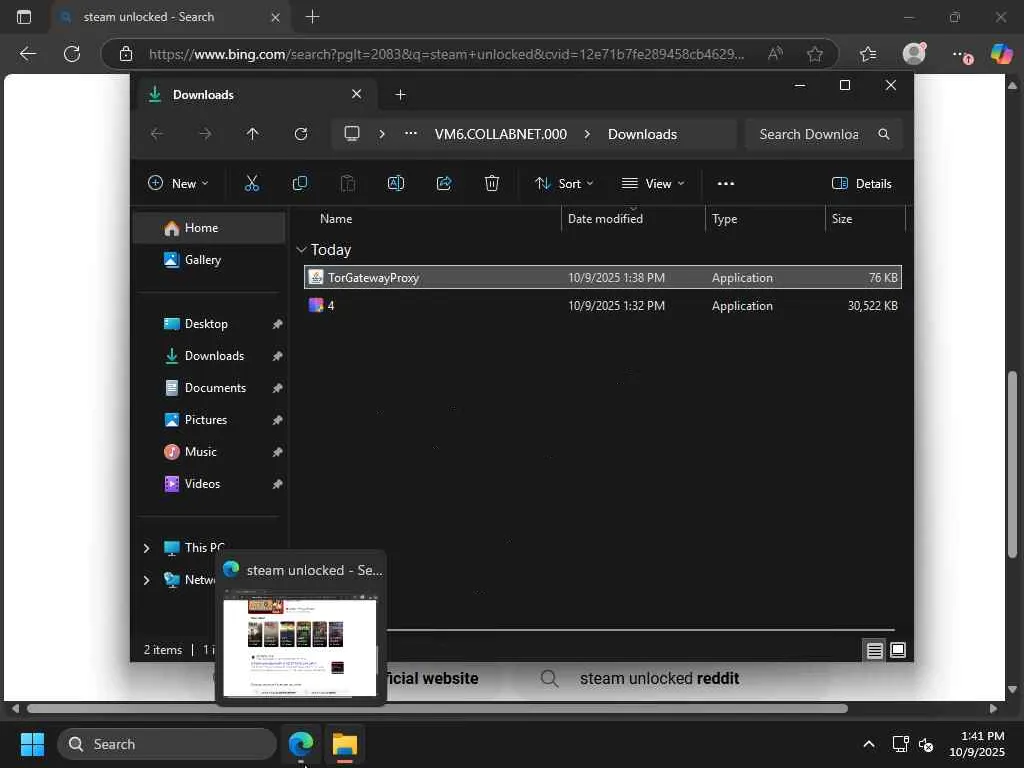This screenshot has height=768, width=1024.
Task: Open Videos in the navigation pane
Action: [x=209, y=484]
